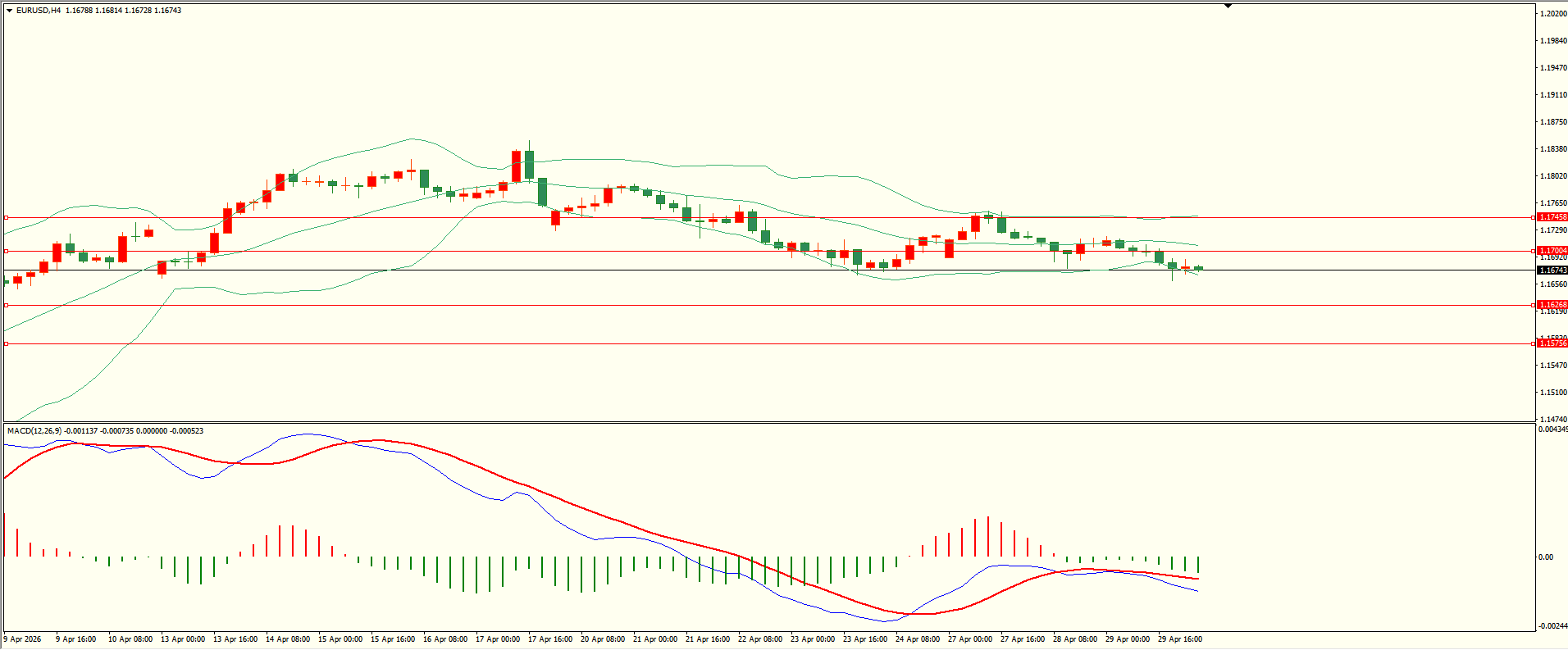Image resolution: width=1568 pixels, height=650 pixels.
Task: Click the red 1.16268 price label
Action: click(1552, 305)
